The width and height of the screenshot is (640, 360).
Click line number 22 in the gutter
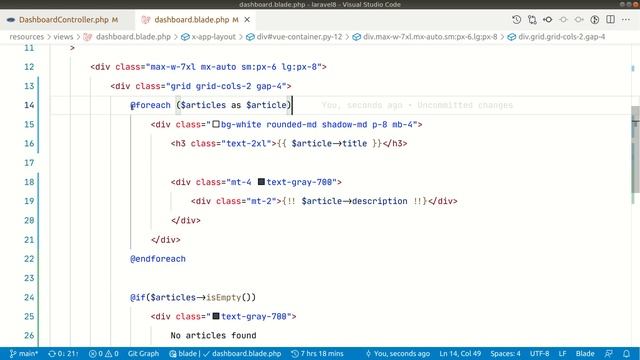click(x=29, y=259)
